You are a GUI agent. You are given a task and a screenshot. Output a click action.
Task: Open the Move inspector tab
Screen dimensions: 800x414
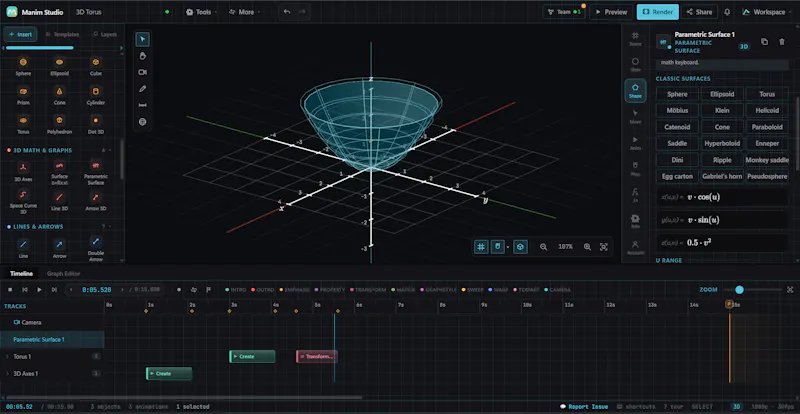(x=635, y=117)
